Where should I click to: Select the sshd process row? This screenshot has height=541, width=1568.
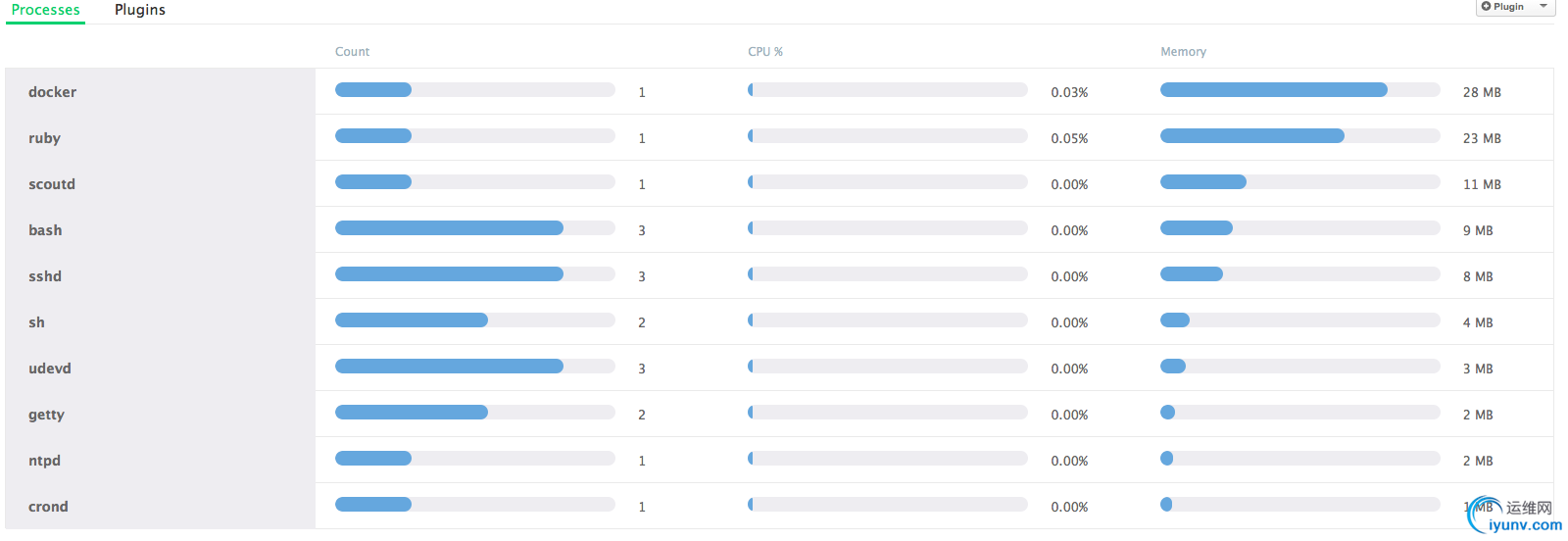click(45, 276)
